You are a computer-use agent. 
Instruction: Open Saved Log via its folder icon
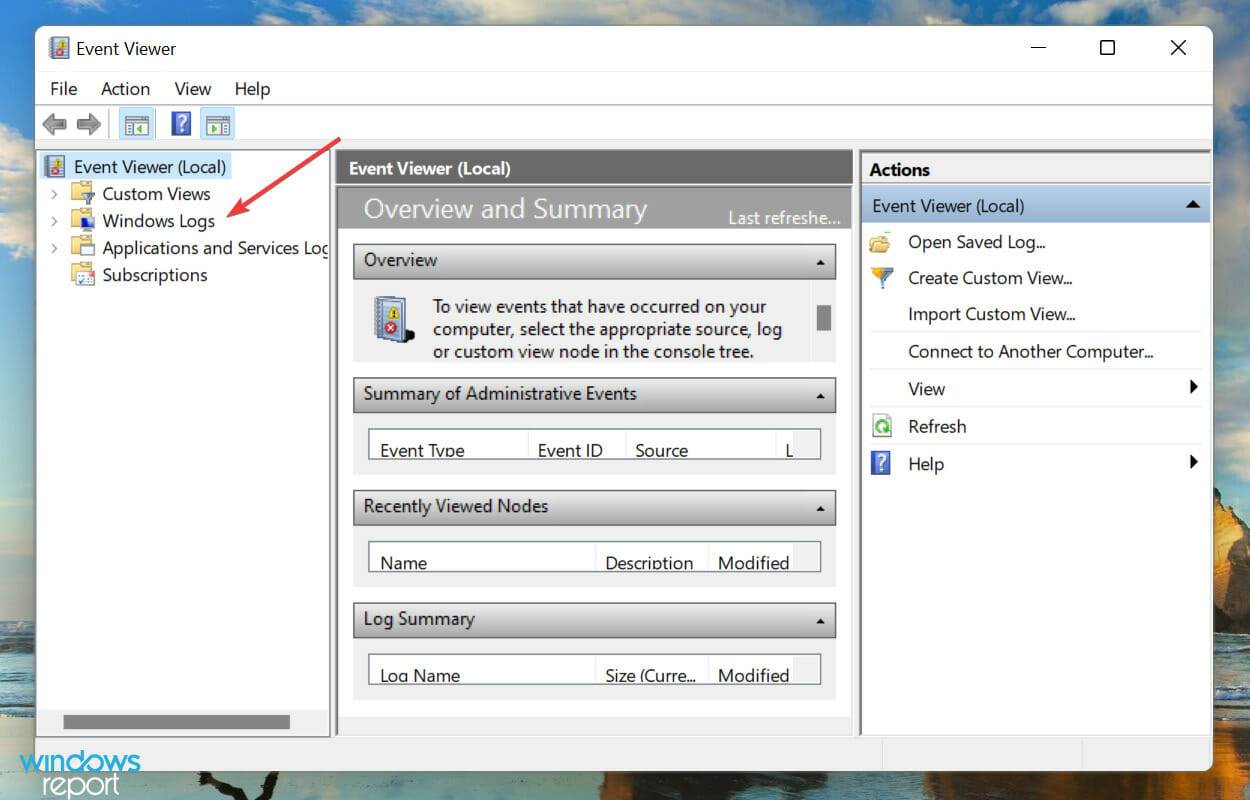(880, 242)
